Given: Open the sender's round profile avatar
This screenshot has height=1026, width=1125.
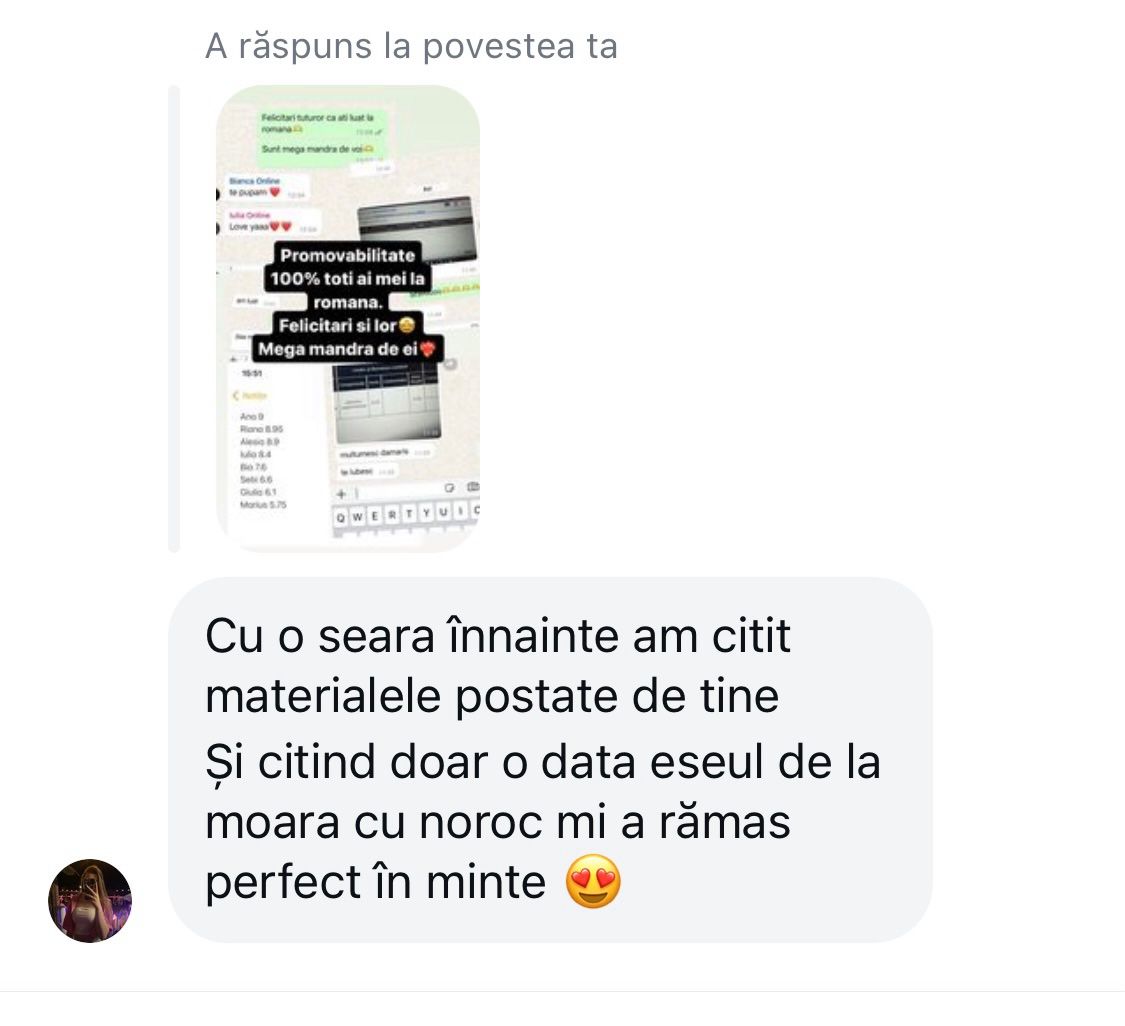Looking at the screenshot, I should (x=90, y=900).
